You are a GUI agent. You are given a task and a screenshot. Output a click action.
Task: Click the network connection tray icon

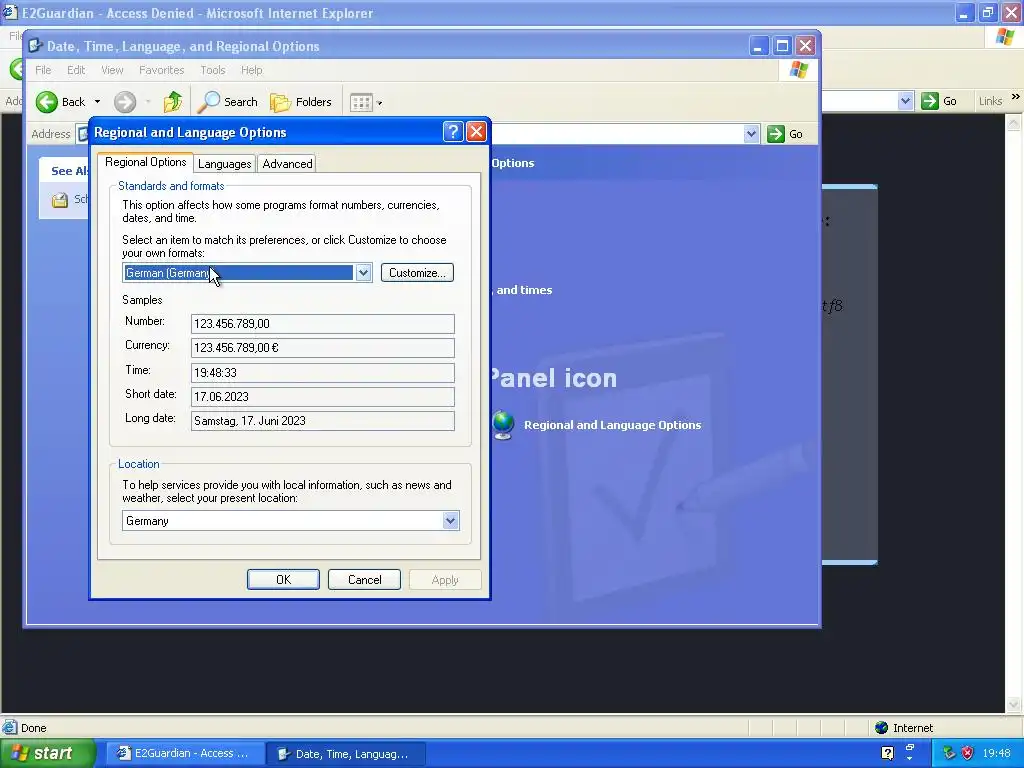click(949, 753)
